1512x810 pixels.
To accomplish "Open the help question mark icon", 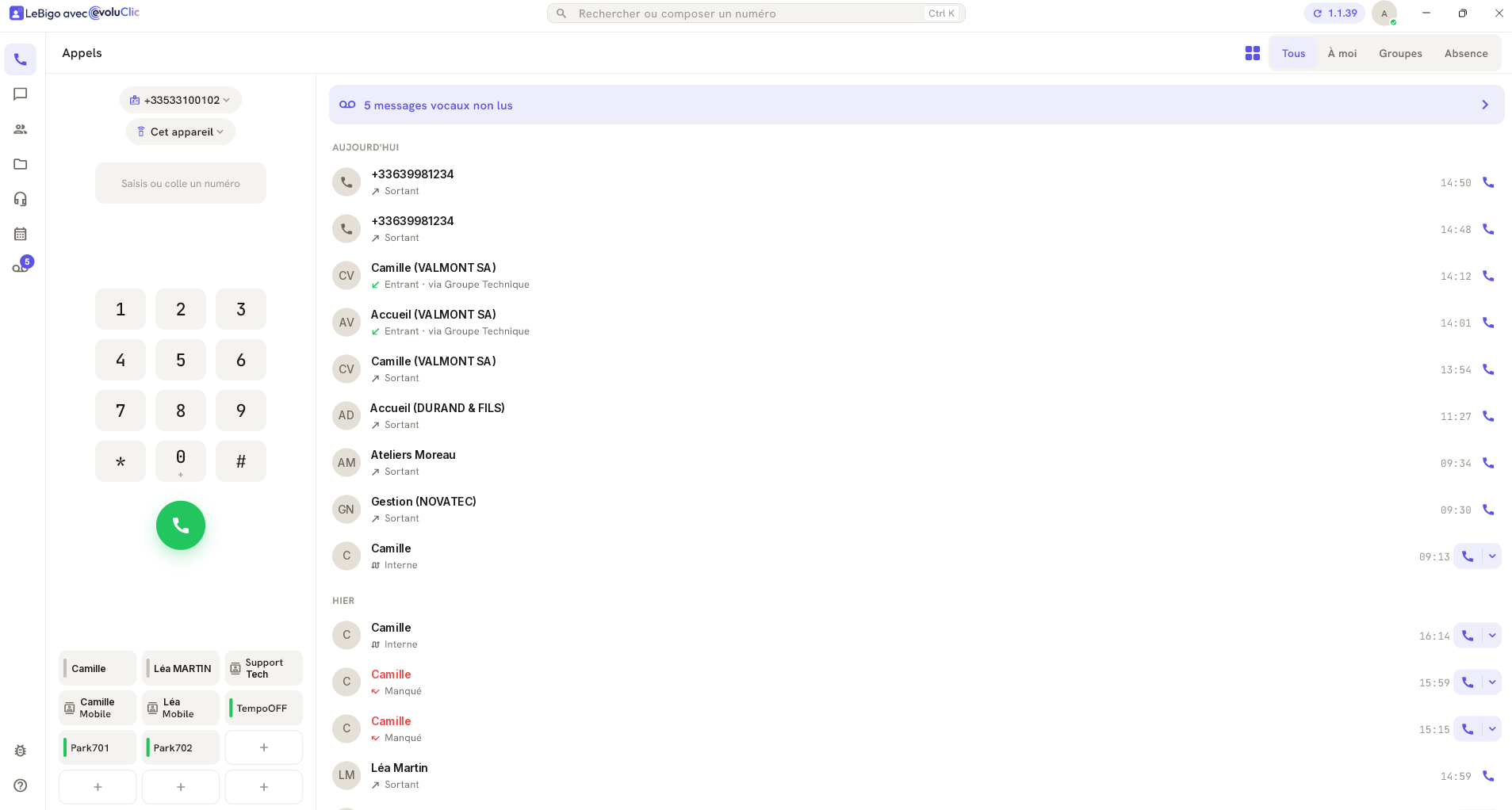I will pos(21,785).
